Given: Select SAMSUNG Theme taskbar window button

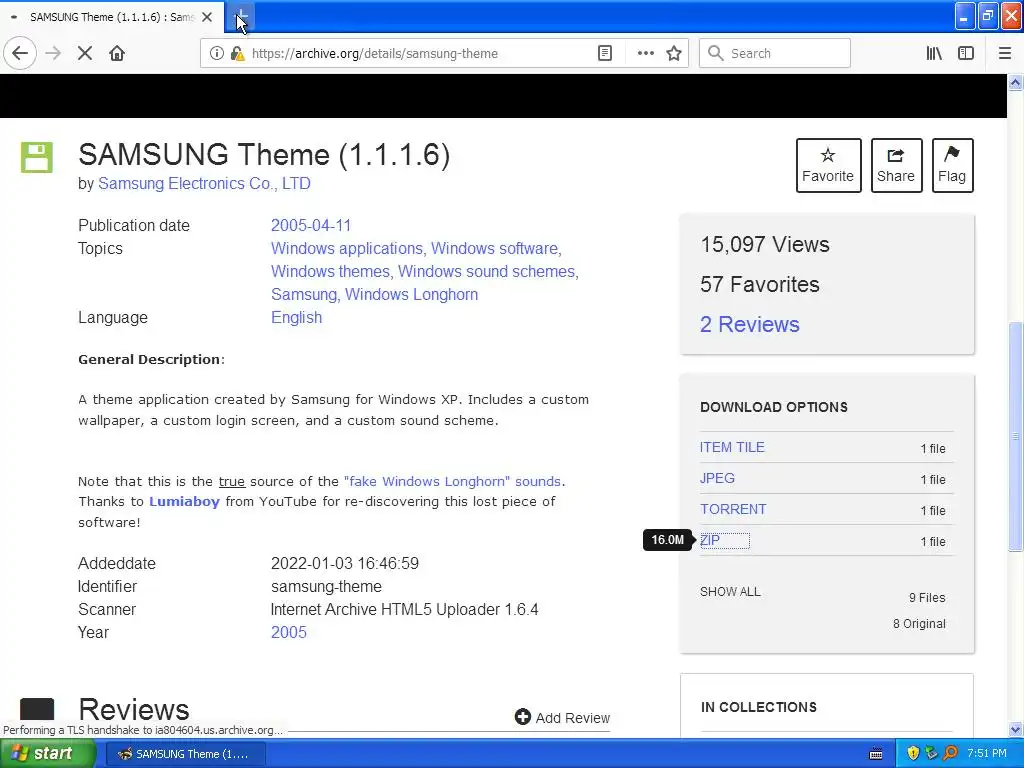Looking at the screenshot, I should coord(185,754).
